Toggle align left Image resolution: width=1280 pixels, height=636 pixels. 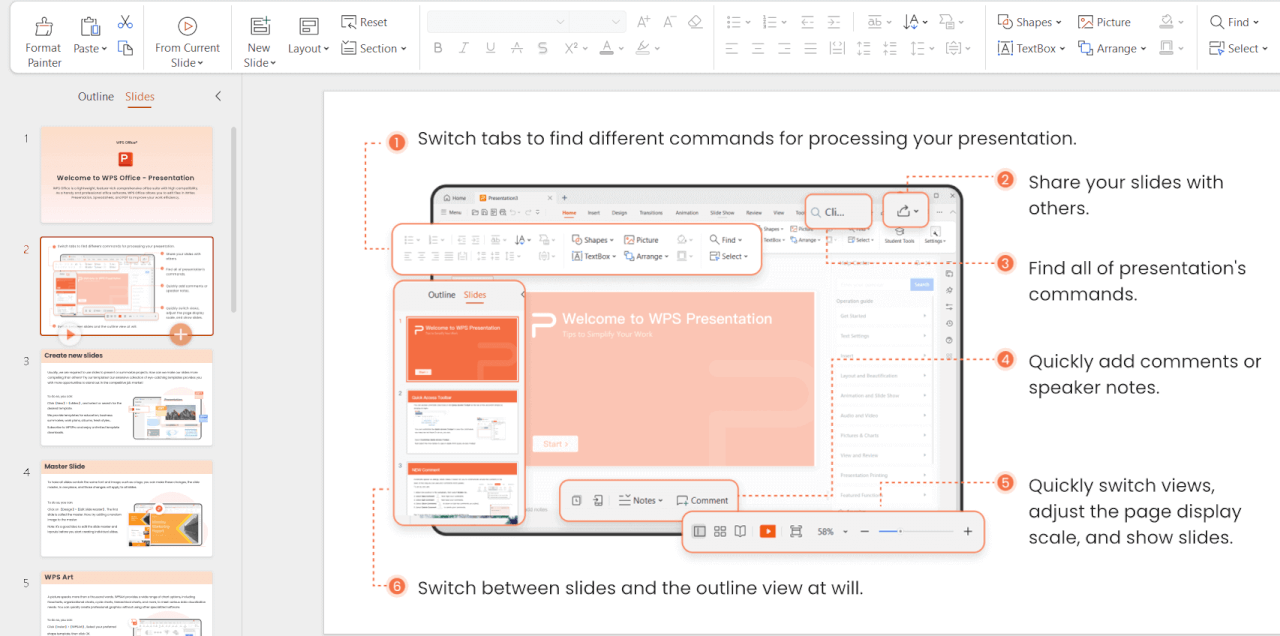pos(732,48)
